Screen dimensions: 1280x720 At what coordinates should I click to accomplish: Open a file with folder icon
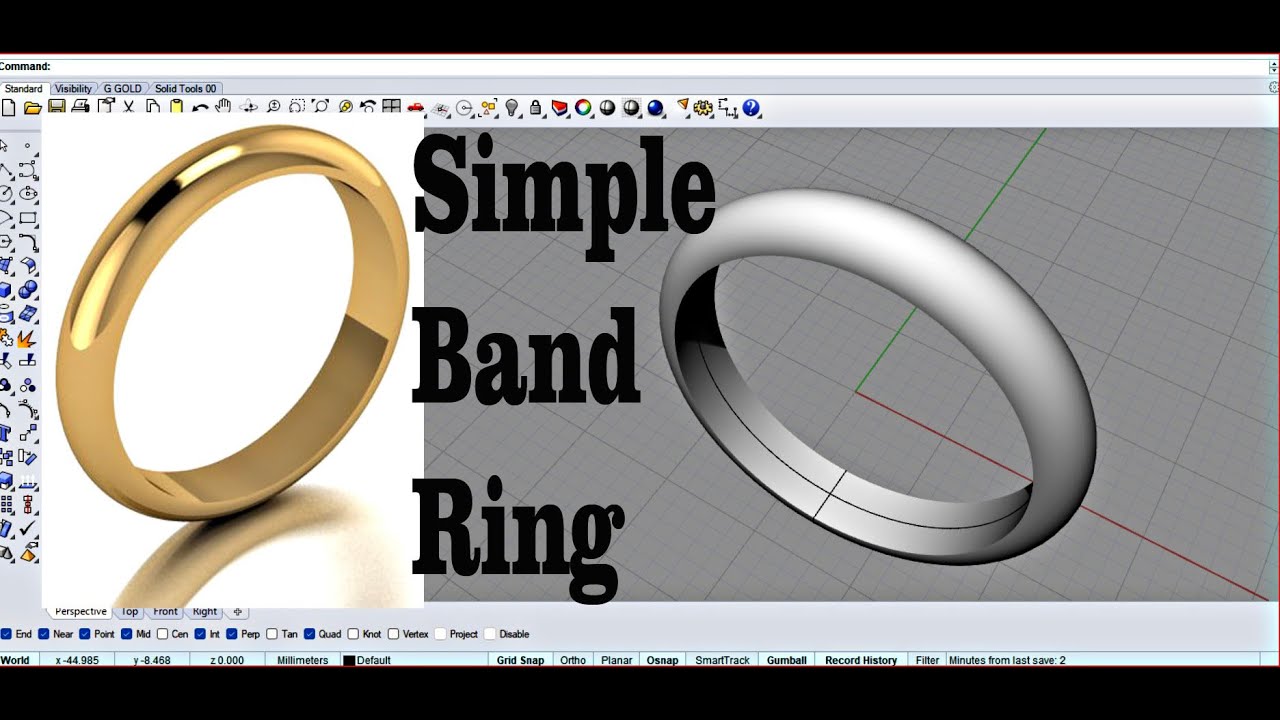pos(32,107)
